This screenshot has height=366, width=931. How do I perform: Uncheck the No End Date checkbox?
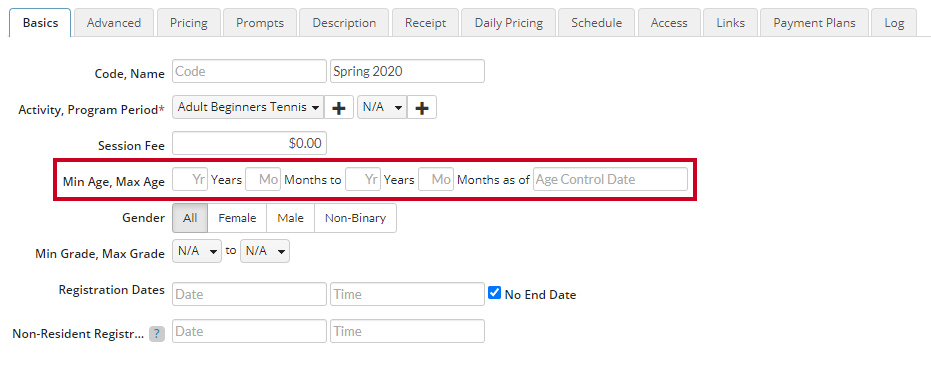[494, 294]
